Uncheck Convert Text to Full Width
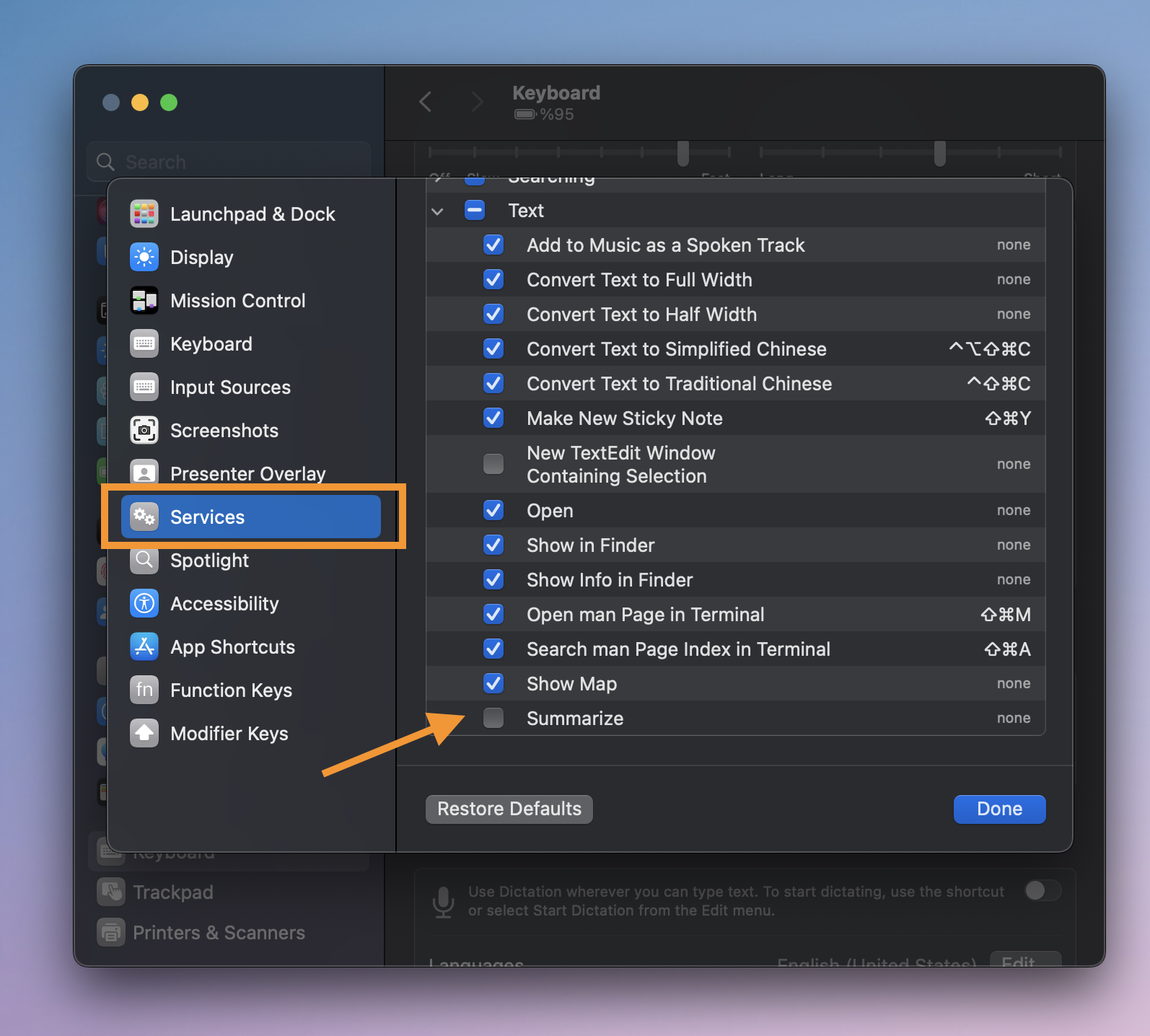1150x1036 pixels. point(493,280)
